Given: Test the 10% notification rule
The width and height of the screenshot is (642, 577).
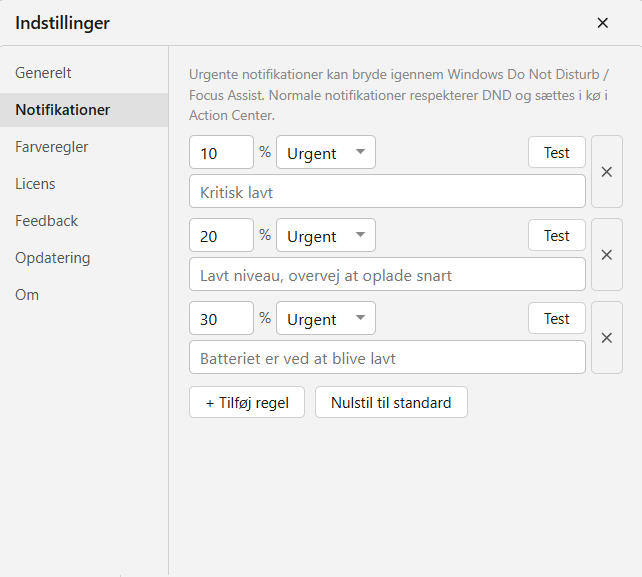Looking at the screenshot, I should [557, 152].
